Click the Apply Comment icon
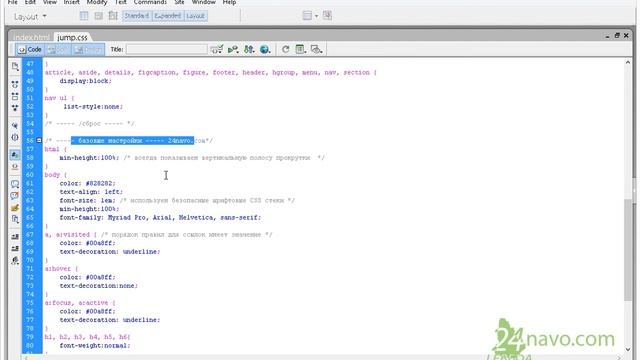640x360 pixels. click(15, 184)
